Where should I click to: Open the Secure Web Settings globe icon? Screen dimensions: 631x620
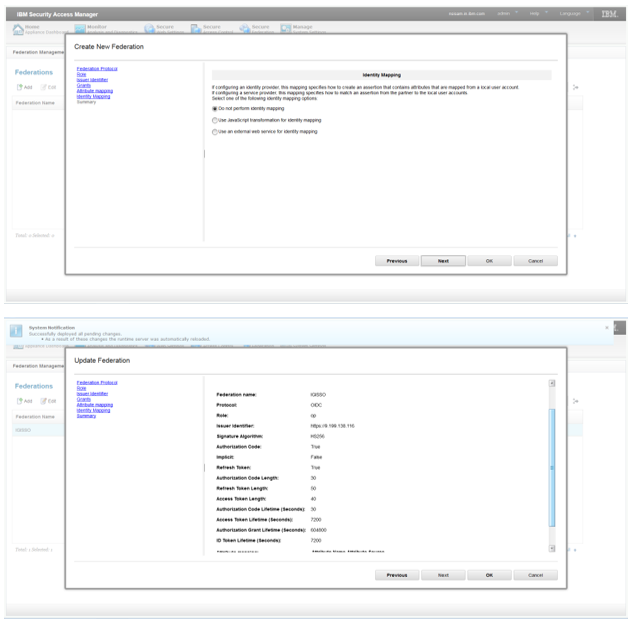point(150,29)
